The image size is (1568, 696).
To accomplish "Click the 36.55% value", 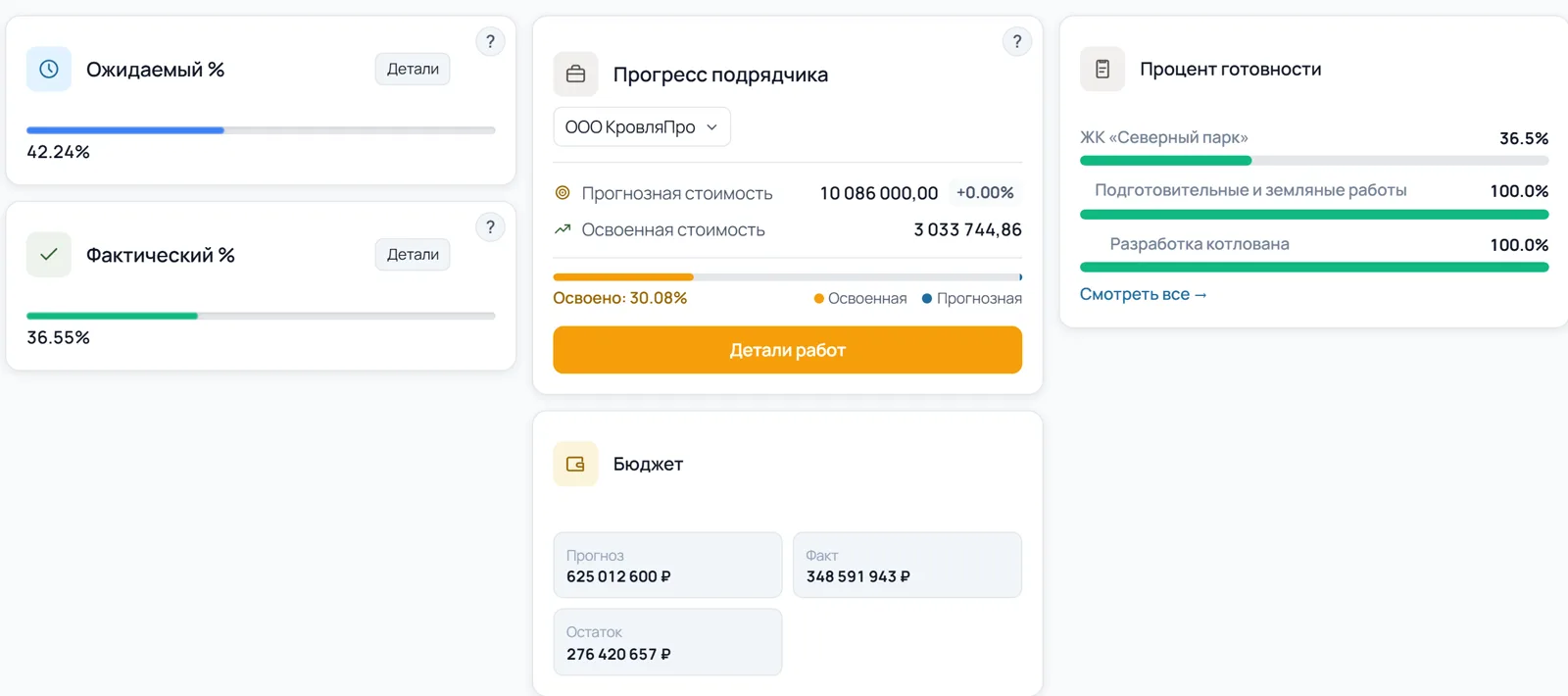I will tap(58, 337).
